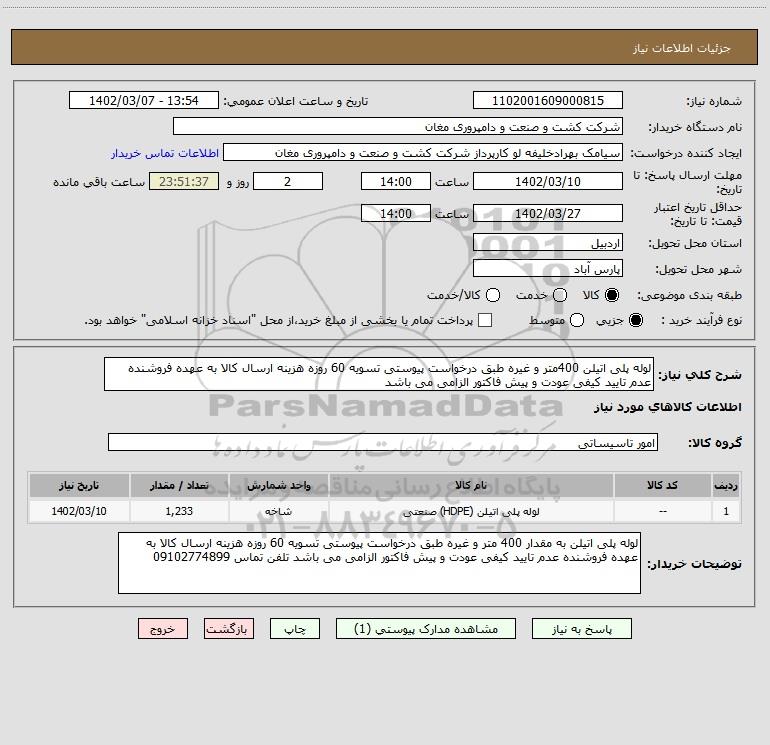The width and height of the screenshot is (770, 745).
Task: Click the need number field 1102001609000815
Action: (x=548, y=100)
